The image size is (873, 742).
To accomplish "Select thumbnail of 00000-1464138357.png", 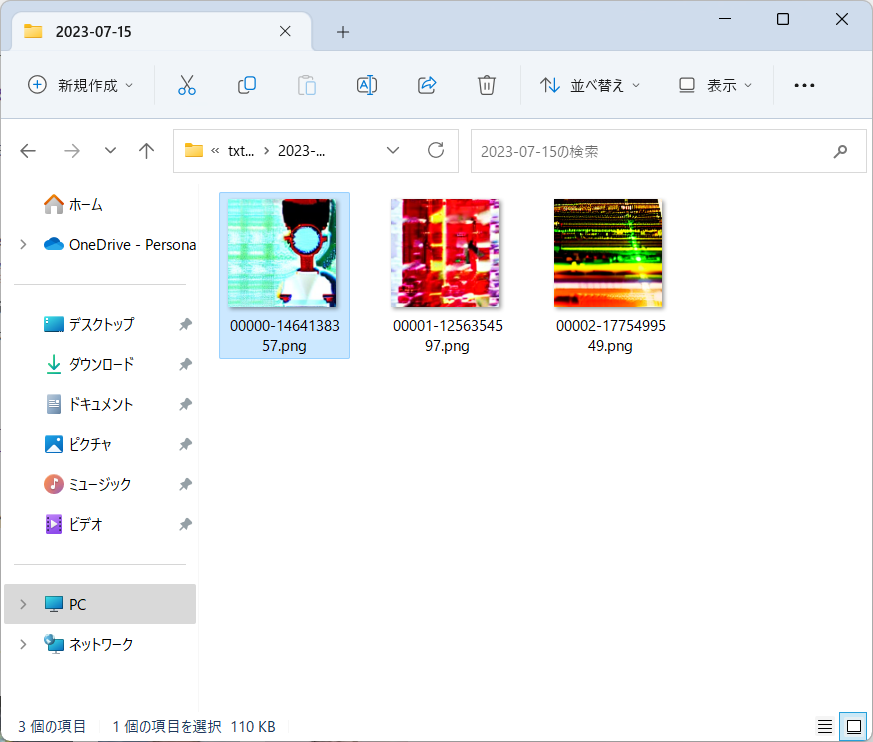I will click(x=282, y=253).
